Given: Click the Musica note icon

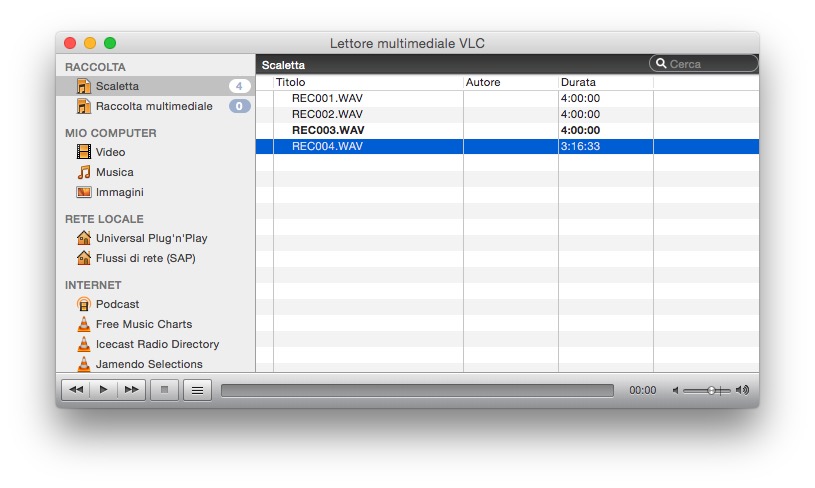Looking at the screenshot, I should click(x=83, y=172).
